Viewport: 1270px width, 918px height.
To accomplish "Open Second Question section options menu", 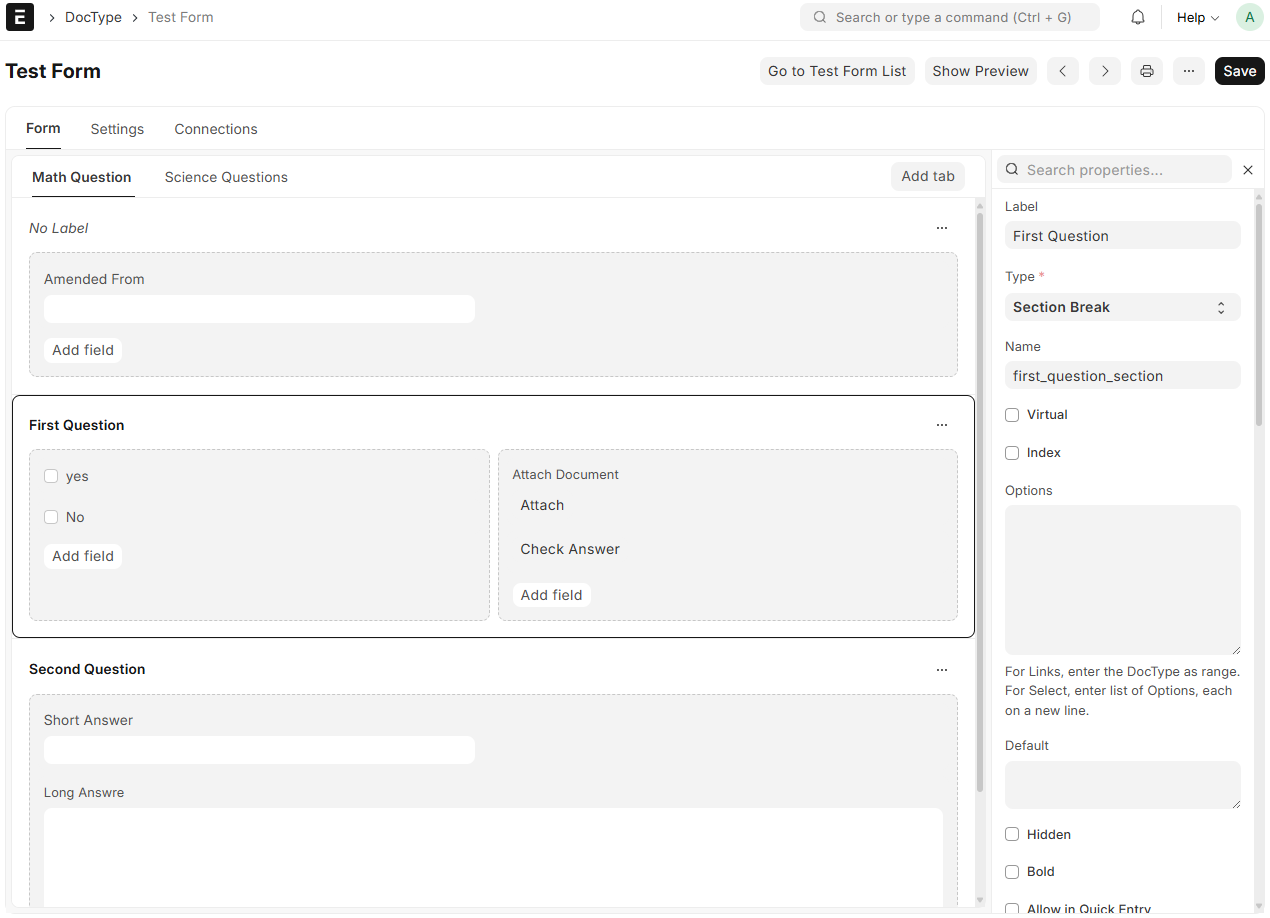I will [x=941, y=670].
